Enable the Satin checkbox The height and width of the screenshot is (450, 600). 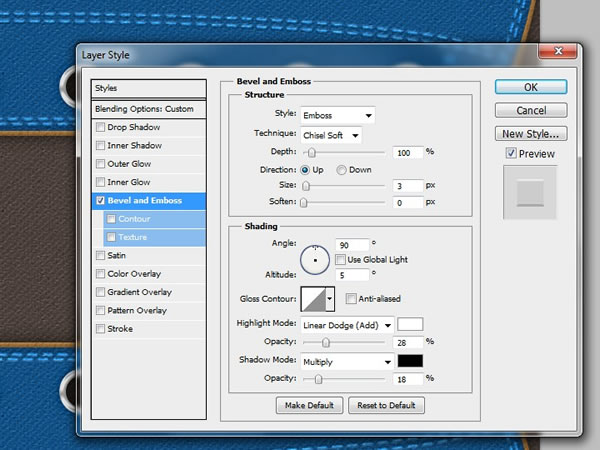(x=100, y=255)
